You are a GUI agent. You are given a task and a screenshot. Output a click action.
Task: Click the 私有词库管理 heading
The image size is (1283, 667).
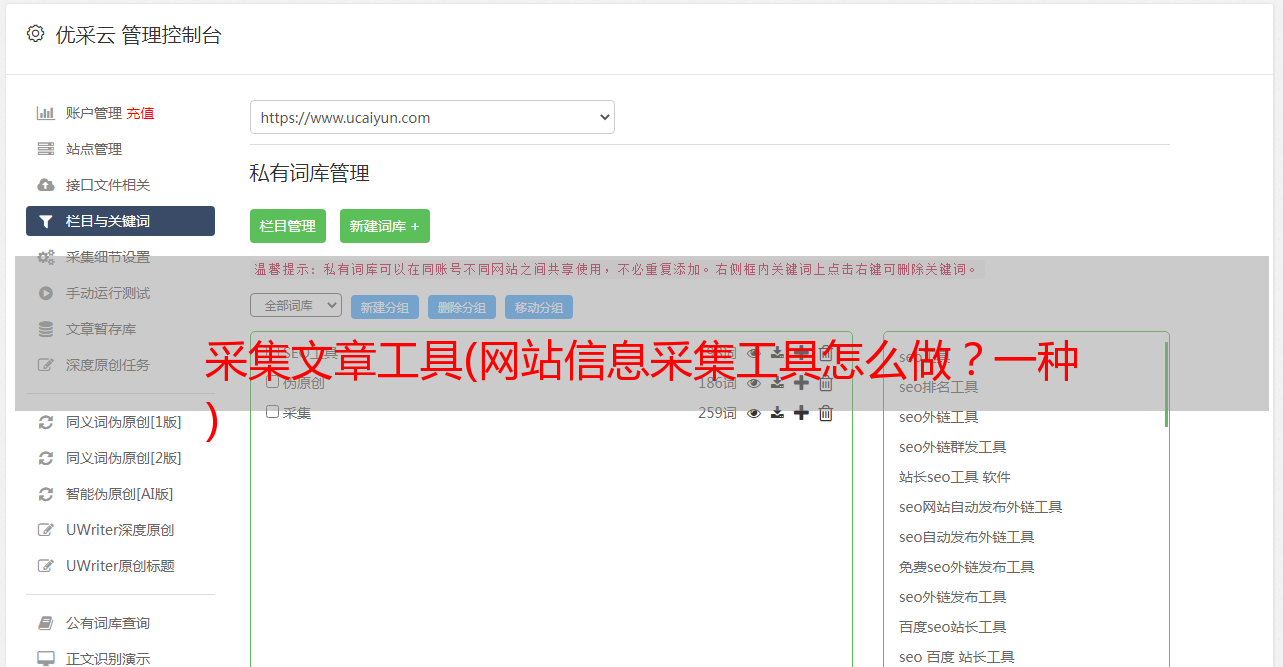pyautogui.click(x=310, y=173)
